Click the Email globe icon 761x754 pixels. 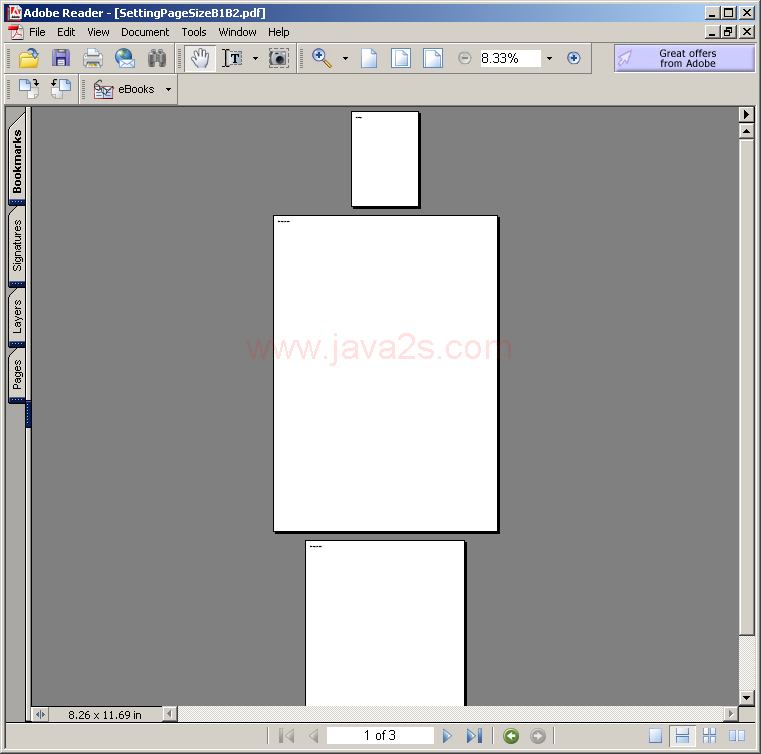coord(125,58)
